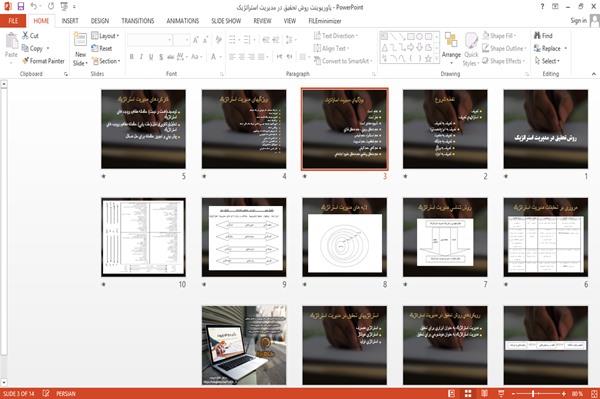This screenshot has height=399, width=600.
Task: Expand the Layout dropdown
Action: coord(105,36)
